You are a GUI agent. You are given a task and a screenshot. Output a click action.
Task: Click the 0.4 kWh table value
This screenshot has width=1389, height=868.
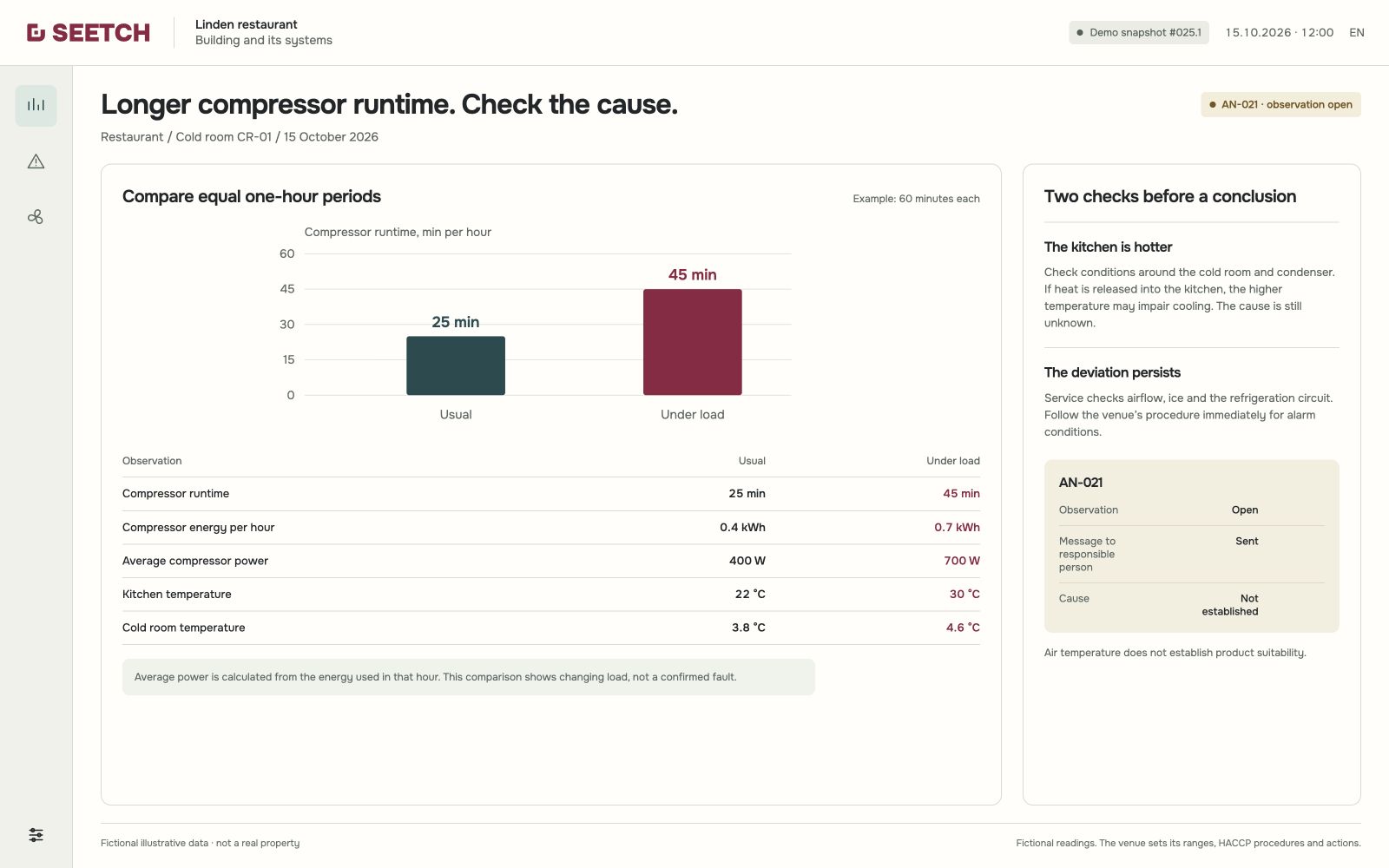click(742, 528)
